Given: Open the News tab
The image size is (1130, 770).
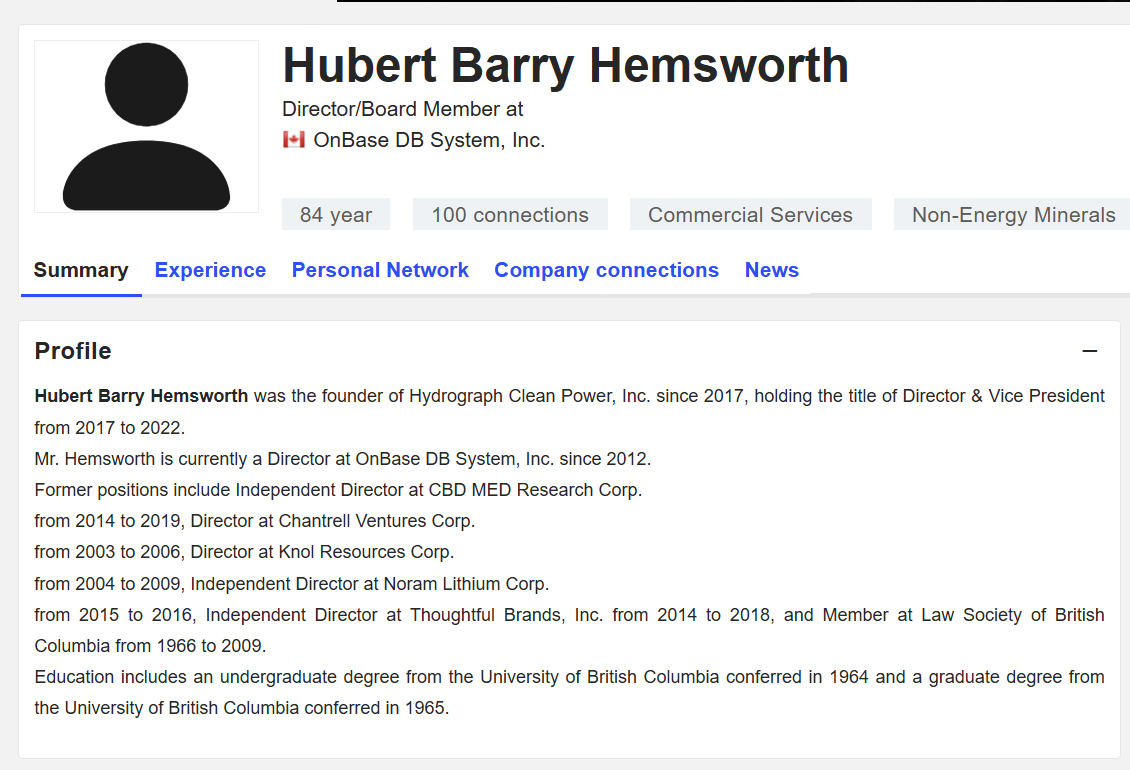Looking at the screenshot, I should click(772, 270).
